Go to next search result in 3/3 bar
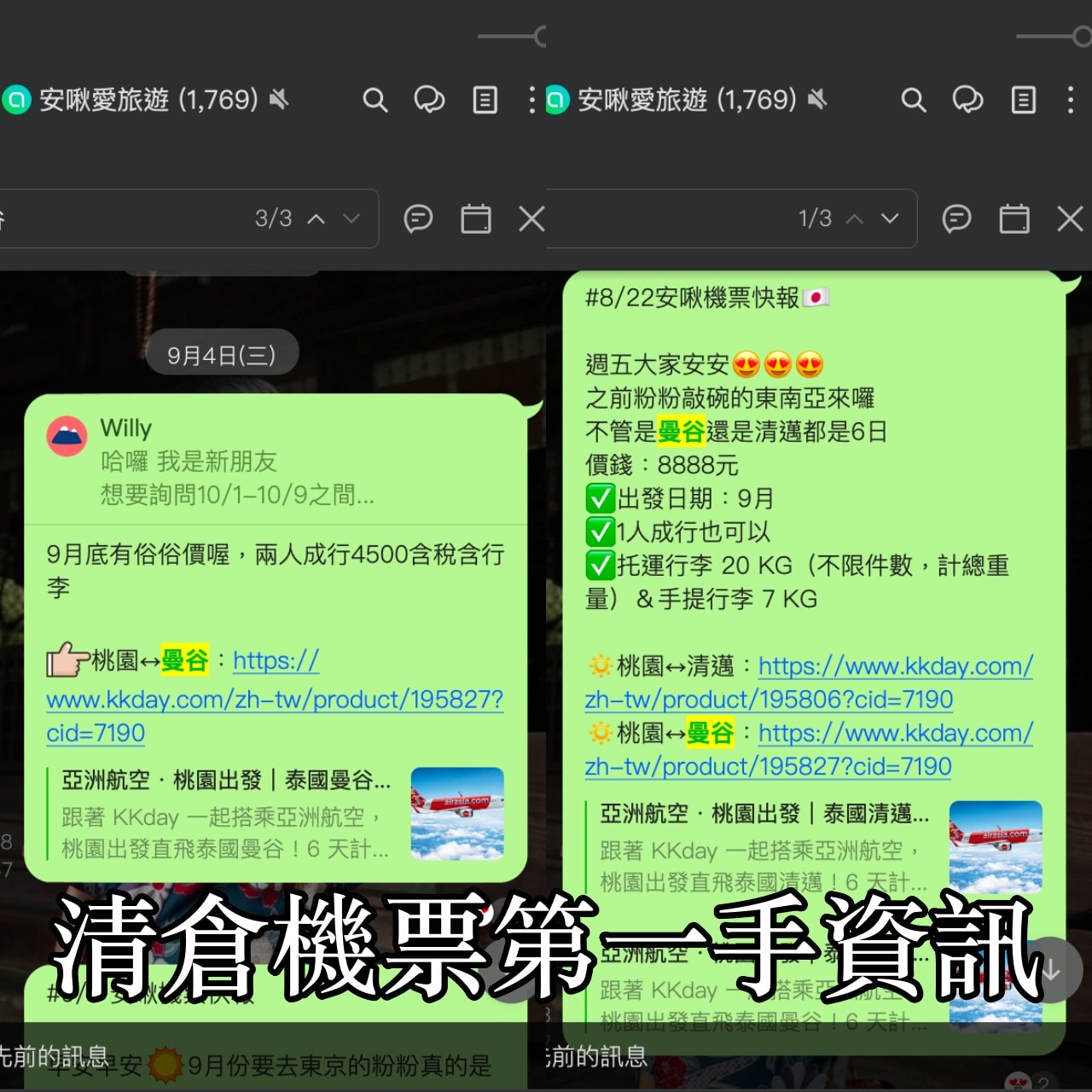Screen dimensions: 1092x1092 tap(351, 218)
